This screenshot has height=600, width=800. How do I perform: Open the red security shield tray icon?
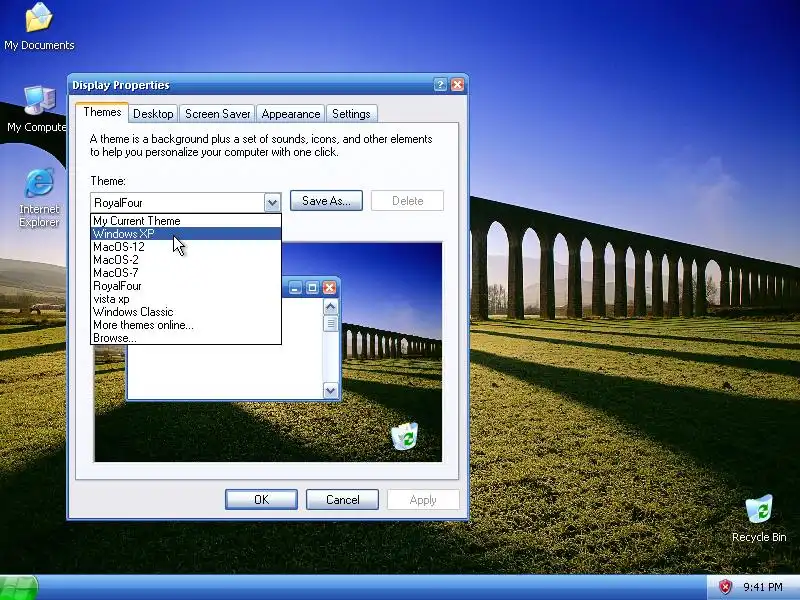coord(725,587)
